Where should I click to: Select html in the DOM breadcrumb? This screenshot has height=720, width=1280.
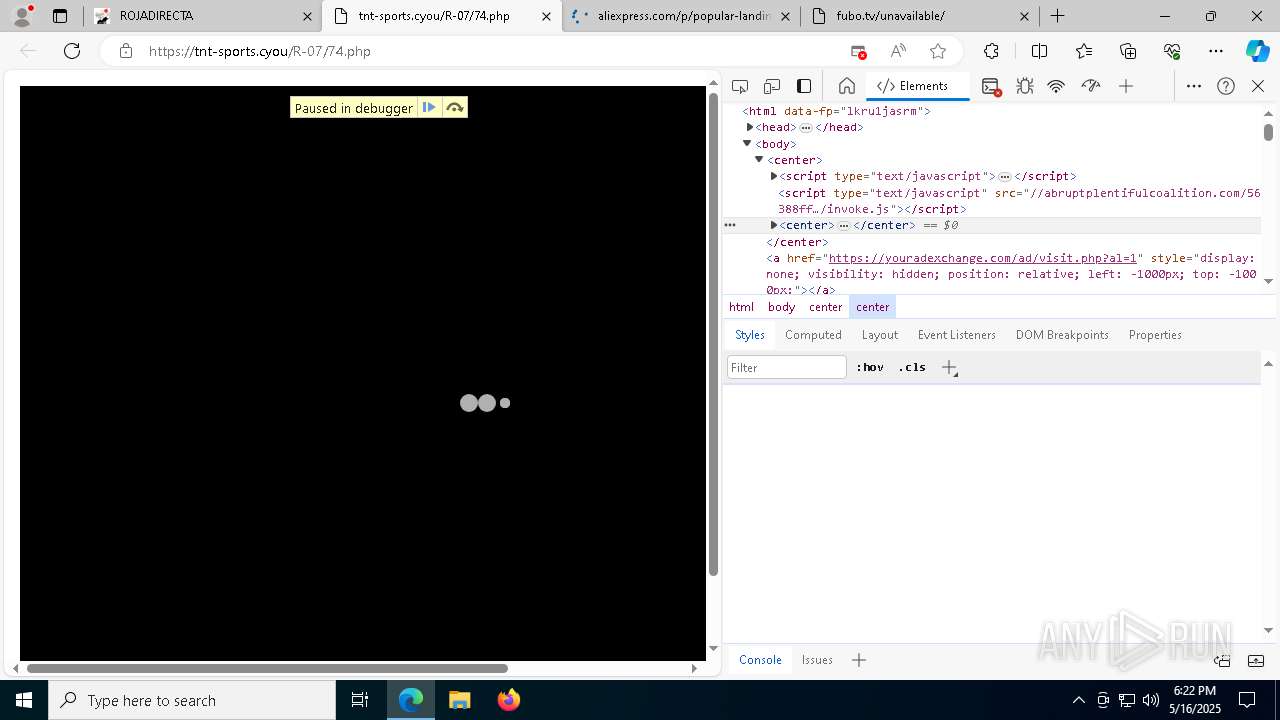(x=741, y=307)
